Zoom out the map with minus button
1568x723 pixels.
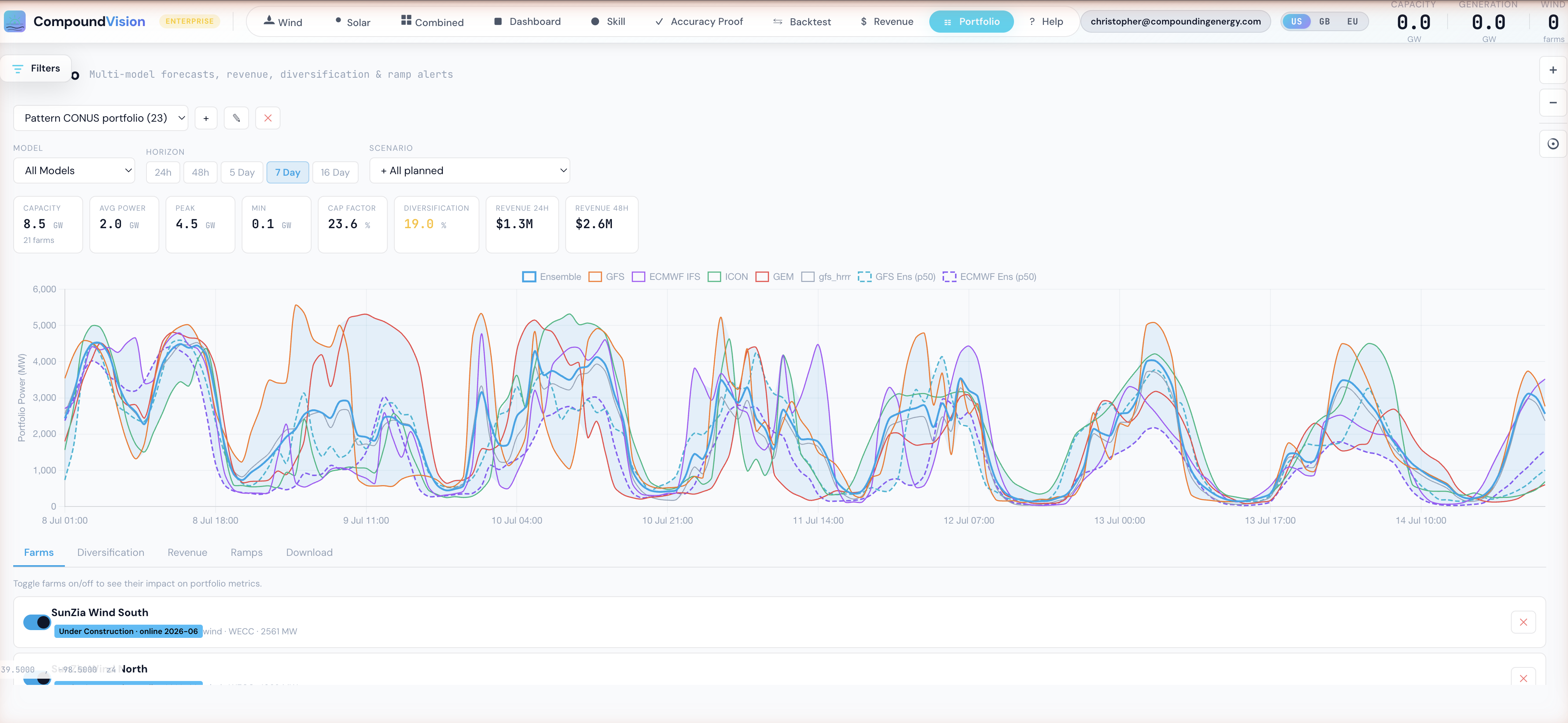pyautogui.click(x=1553, y=102)
